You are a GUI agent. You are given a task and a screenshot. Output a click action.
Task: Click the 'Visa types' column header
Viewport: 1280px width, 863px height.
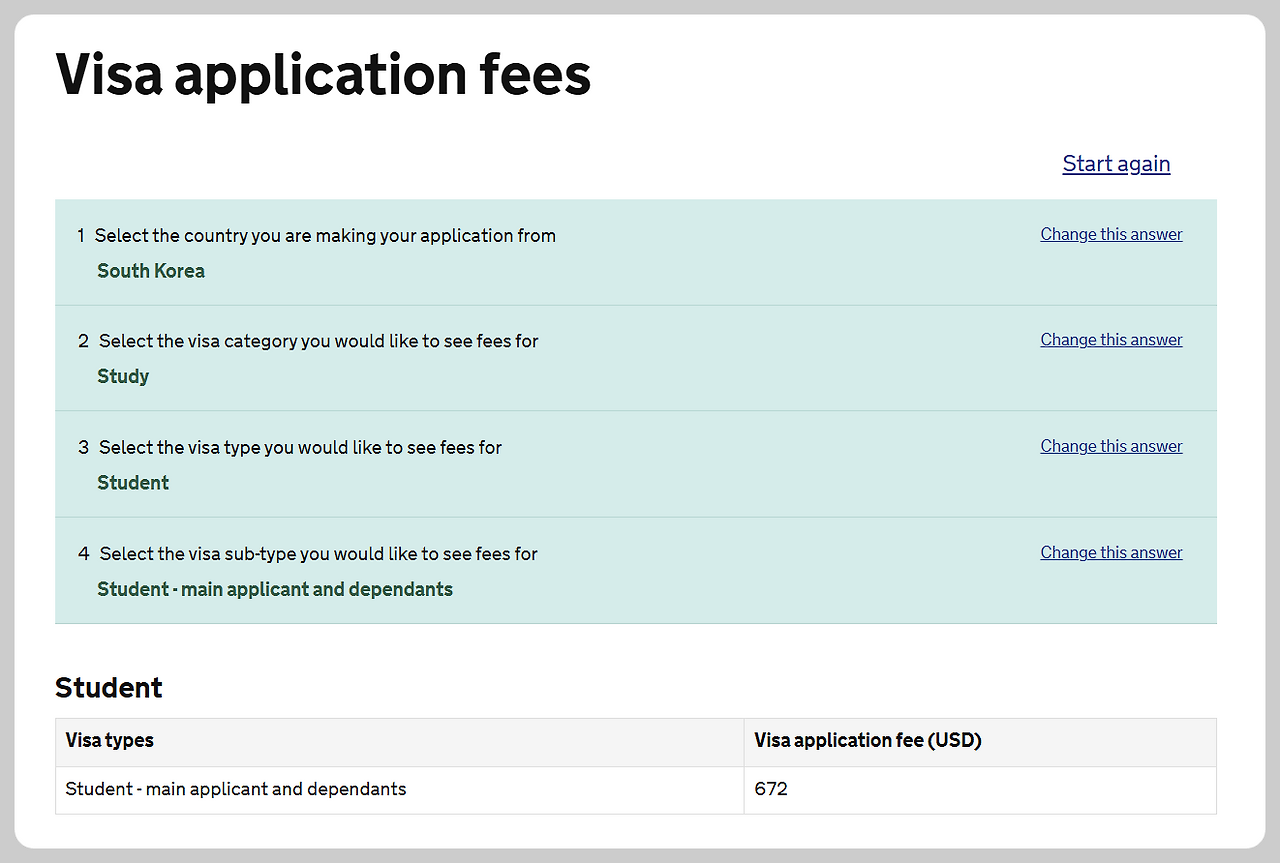click(x=400, y=742)
